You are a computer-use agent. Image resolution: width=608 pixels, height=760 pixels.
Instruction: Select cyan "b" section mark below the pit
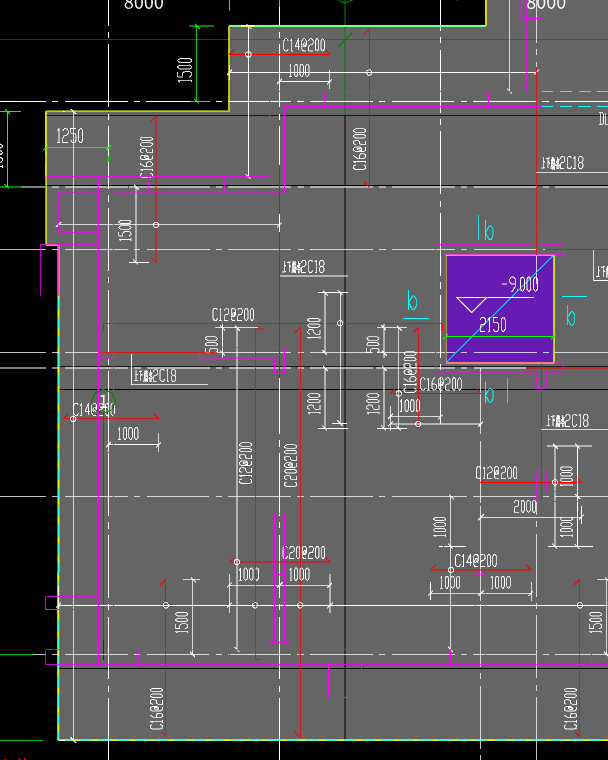click(489, 395)
